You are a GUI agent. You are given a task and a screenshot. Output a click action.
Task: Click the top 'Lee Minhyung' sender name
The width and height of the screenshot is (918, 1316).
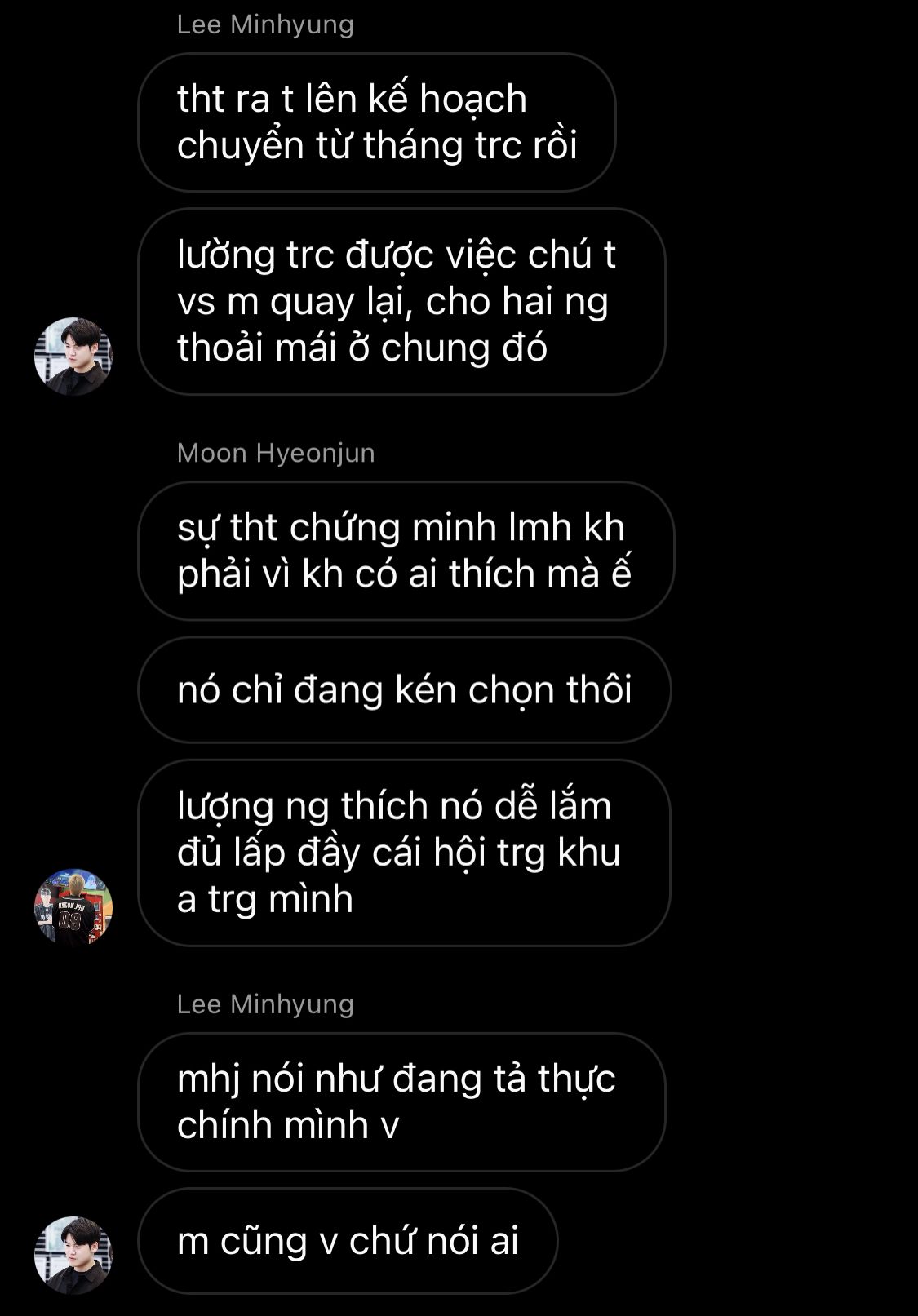(265, 24)
